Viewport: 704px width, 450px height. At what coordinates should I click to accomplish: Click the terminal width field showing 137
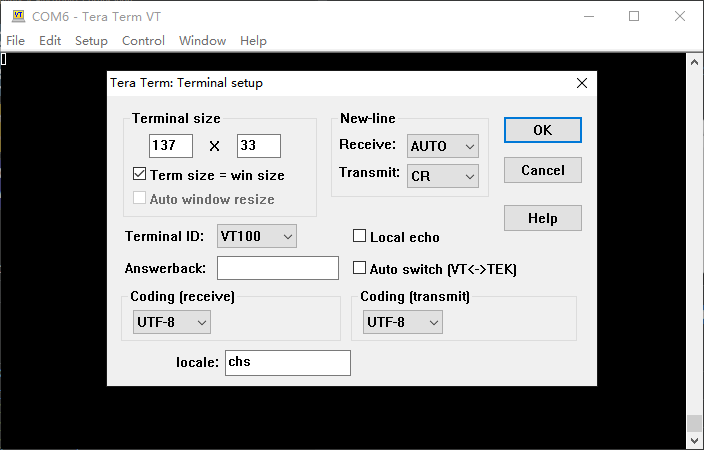(x=171, y=146)
